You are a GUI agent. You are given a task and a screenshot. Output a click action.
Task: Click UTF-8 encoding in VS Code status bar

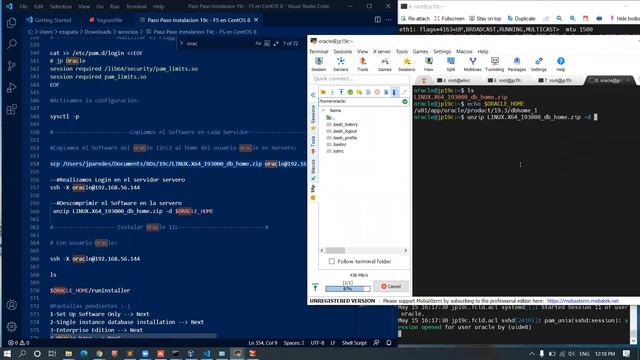pos(317,343)
